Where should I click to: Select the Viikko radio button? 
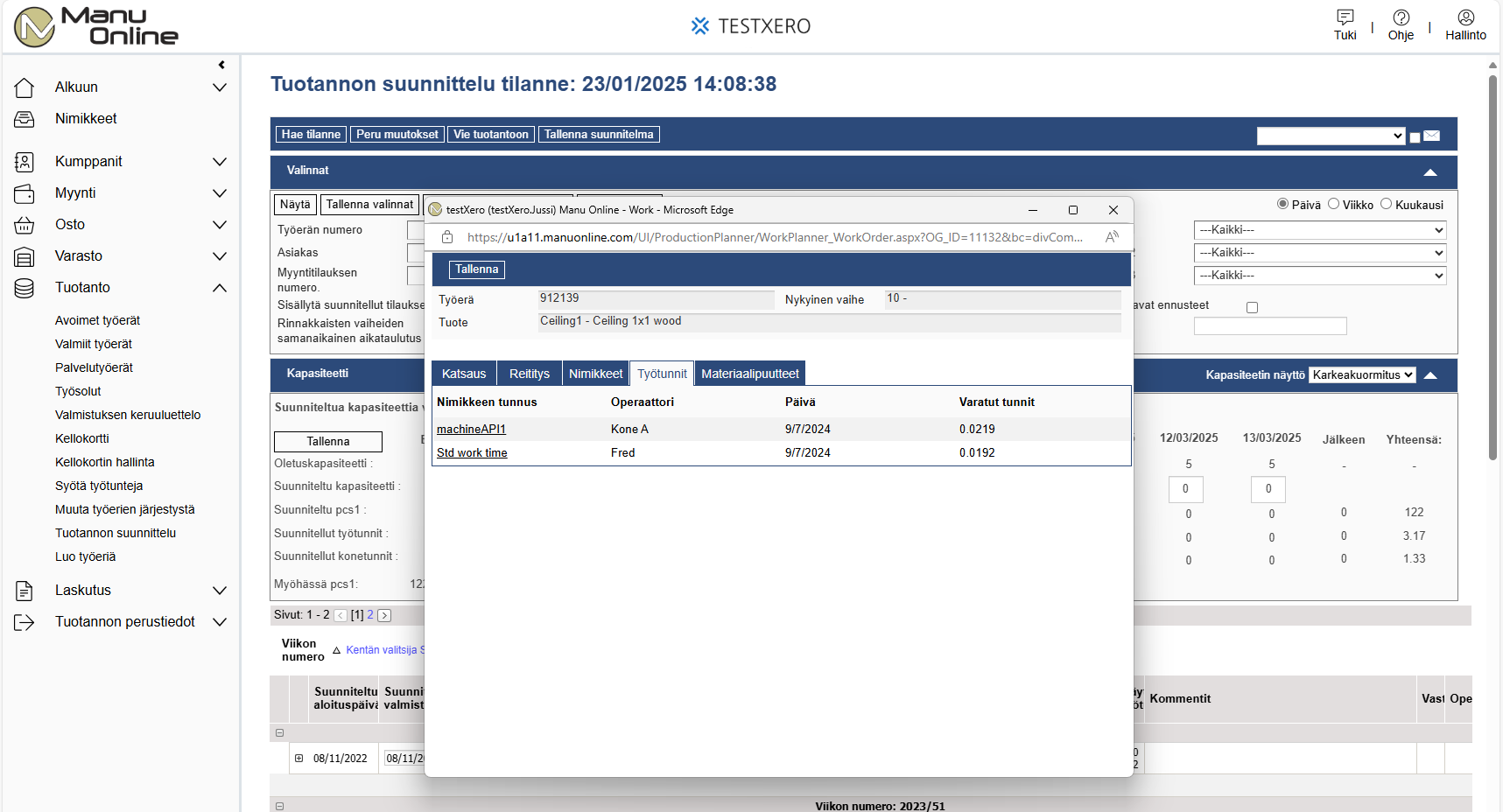(x=1334, y=204)
